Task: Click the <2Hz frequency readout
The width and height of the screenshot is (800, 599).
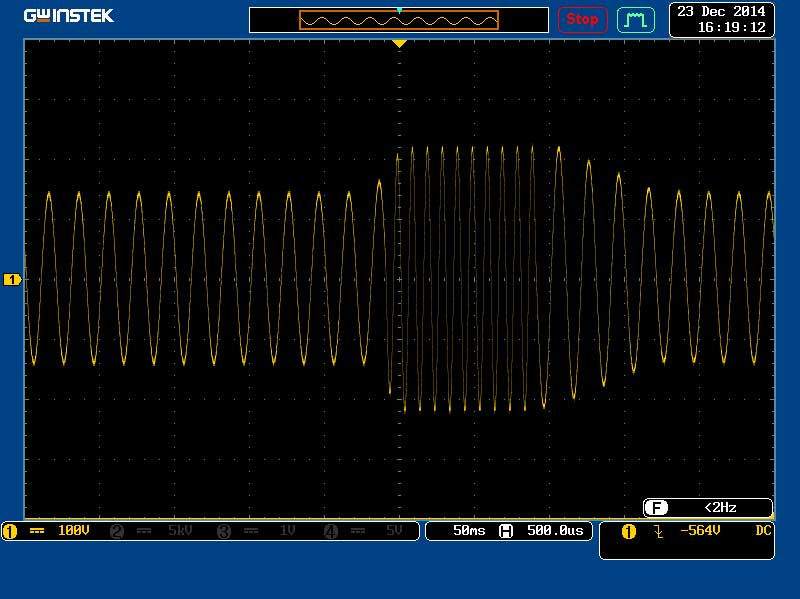Action: [x=720, y=508]
